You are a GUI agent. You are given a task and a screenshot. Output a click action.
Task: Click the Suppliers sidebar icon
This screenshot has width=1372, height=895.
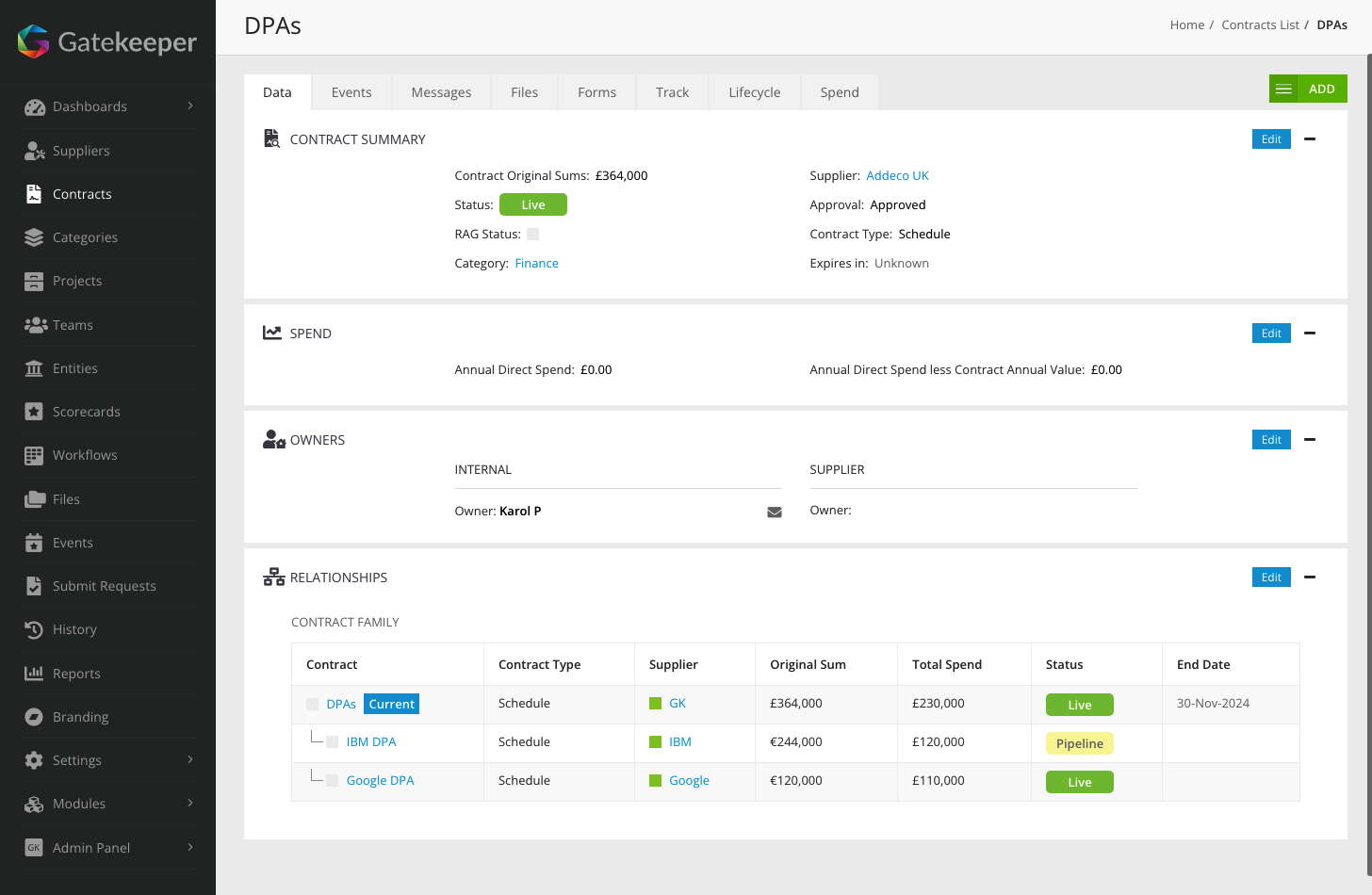[x=35, y=151]
